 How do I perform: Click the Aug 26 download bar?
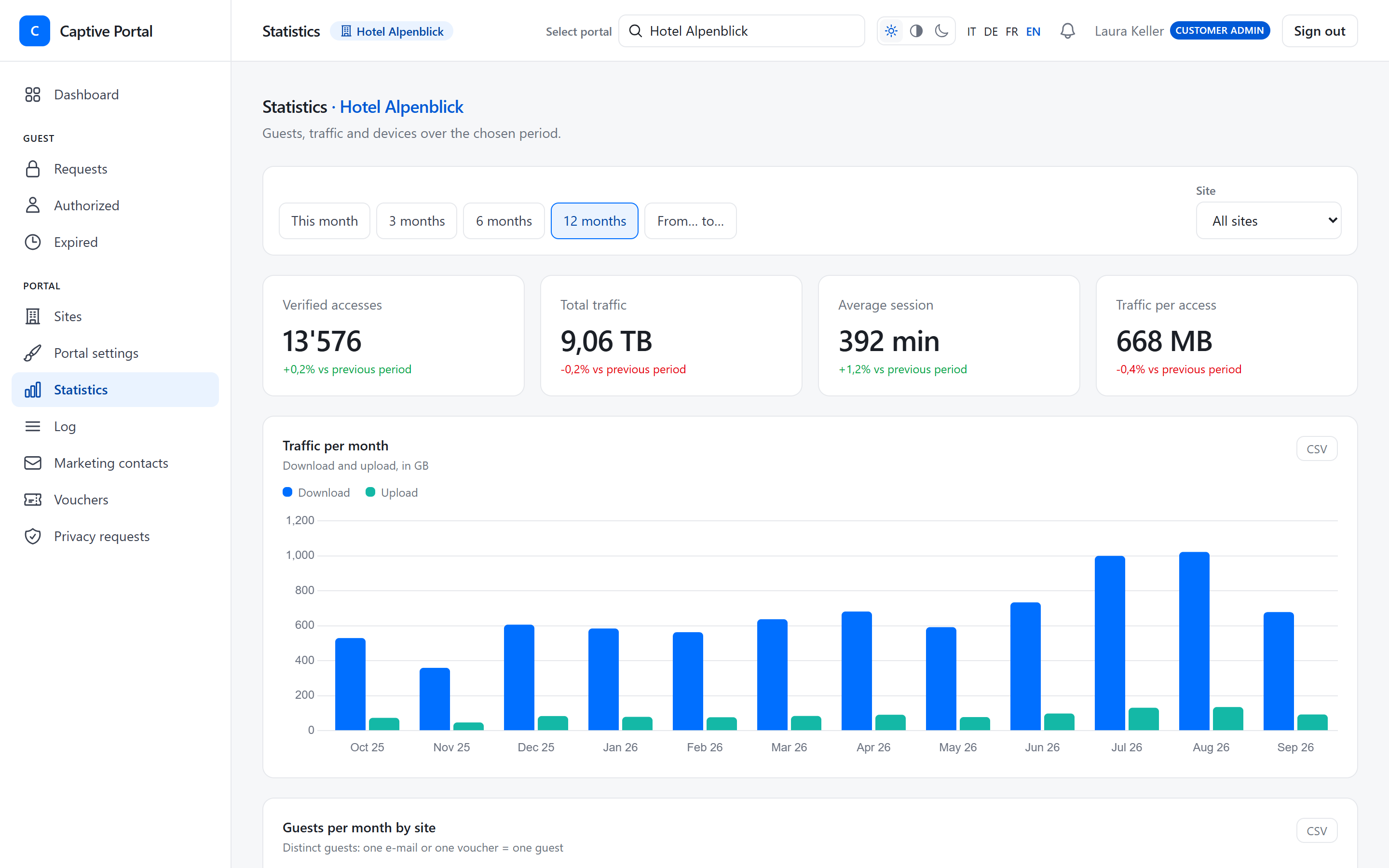click(1194, 641)
